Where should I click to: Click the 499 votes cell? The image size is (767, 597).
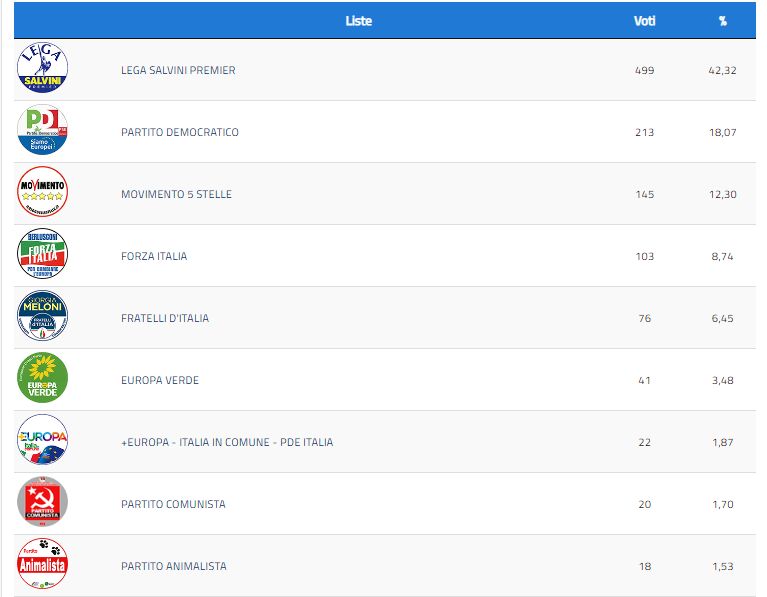(644, 70)
